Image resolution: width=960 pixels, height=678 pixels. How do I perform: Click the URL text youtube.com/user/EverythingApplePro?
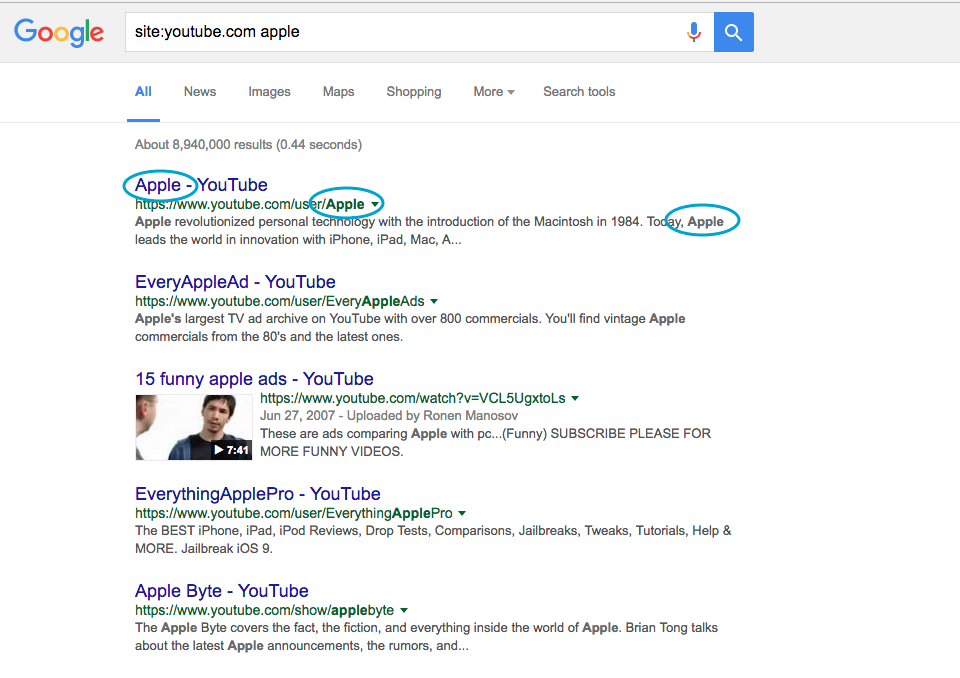coord(294,513)
